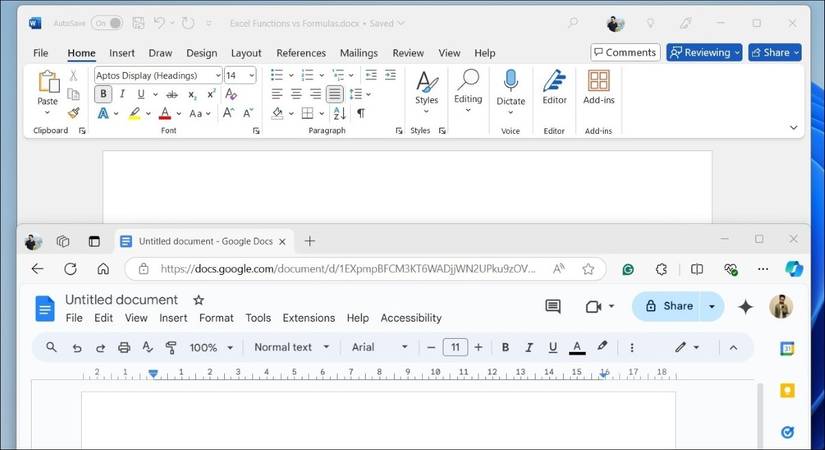The width and height of the screenshot is (825, 450).
Task: Switch to Word's Layout tab
Action: click(x=246, y=53)
